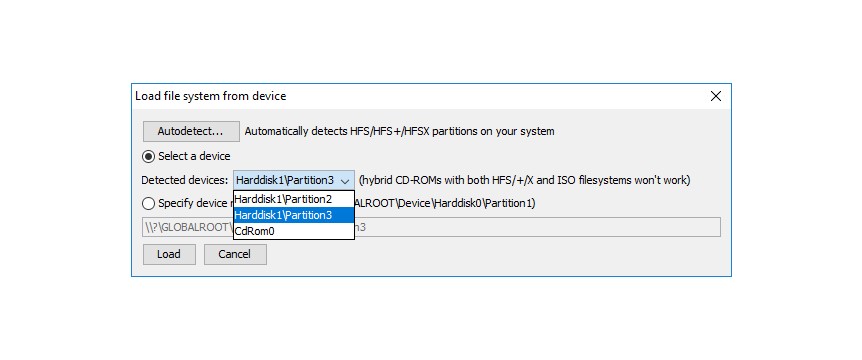Enable the "Specify device name" radio button
This screenshot has width=862, height=360.
[148, 203]
